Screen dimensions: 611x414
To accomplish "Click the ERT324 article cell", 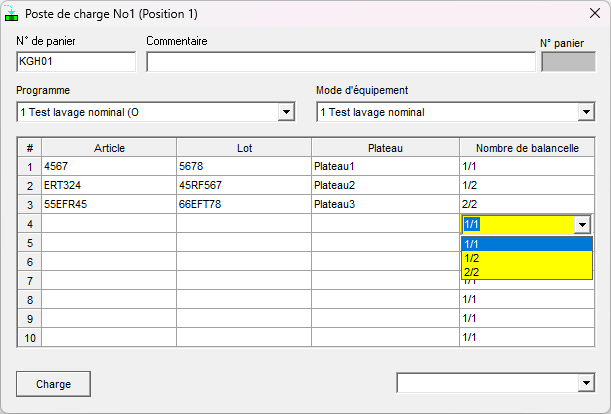I will click(109, 185).
